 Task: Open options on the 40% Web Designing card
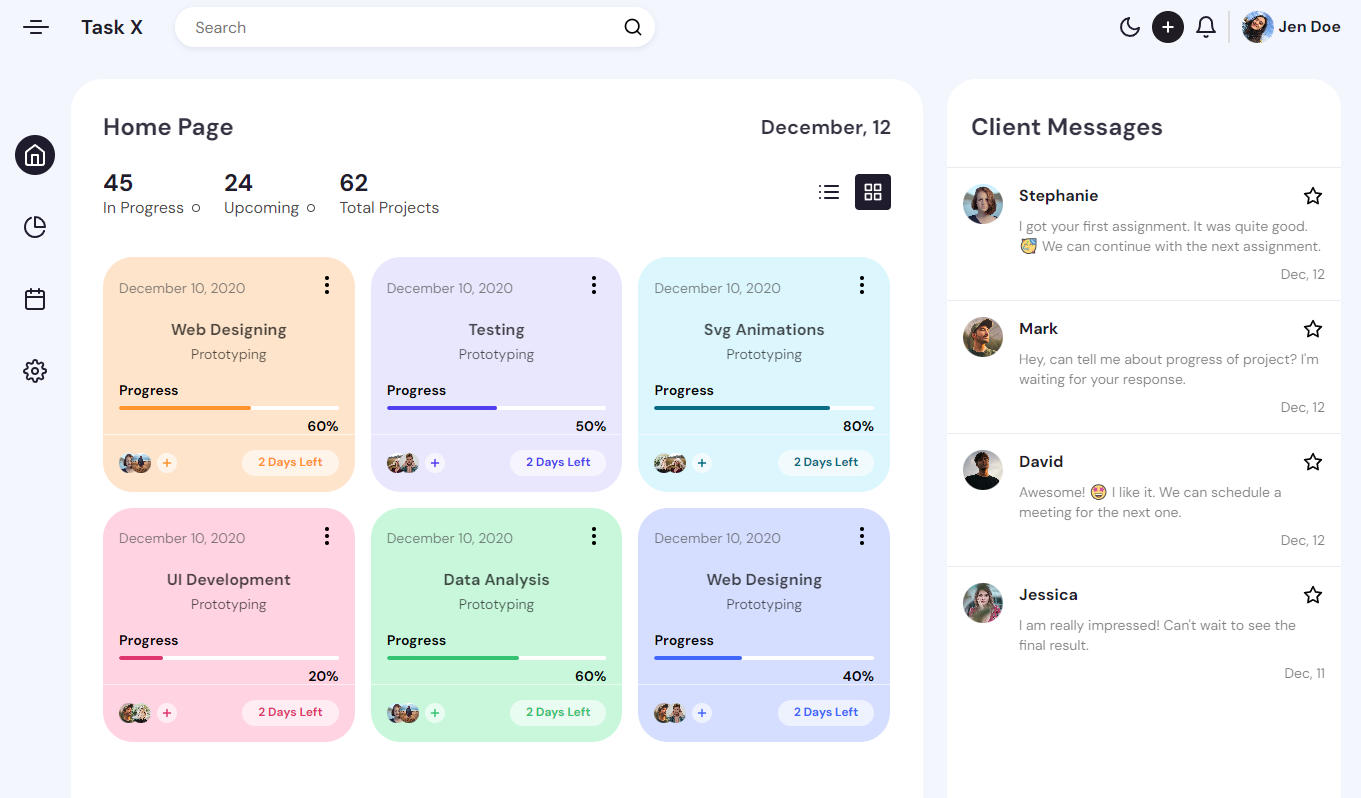[862, 536]
